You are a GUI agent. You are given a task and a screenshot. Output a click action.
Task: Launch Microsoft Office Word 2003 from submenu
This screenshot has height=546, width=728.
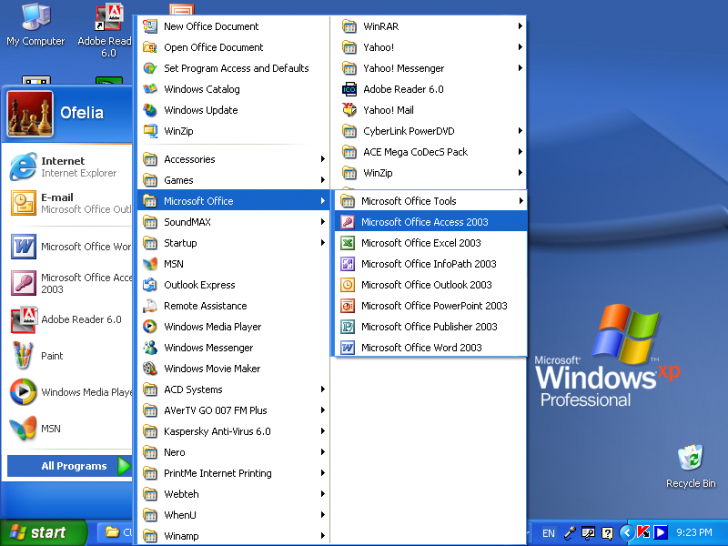pos(421,348)
